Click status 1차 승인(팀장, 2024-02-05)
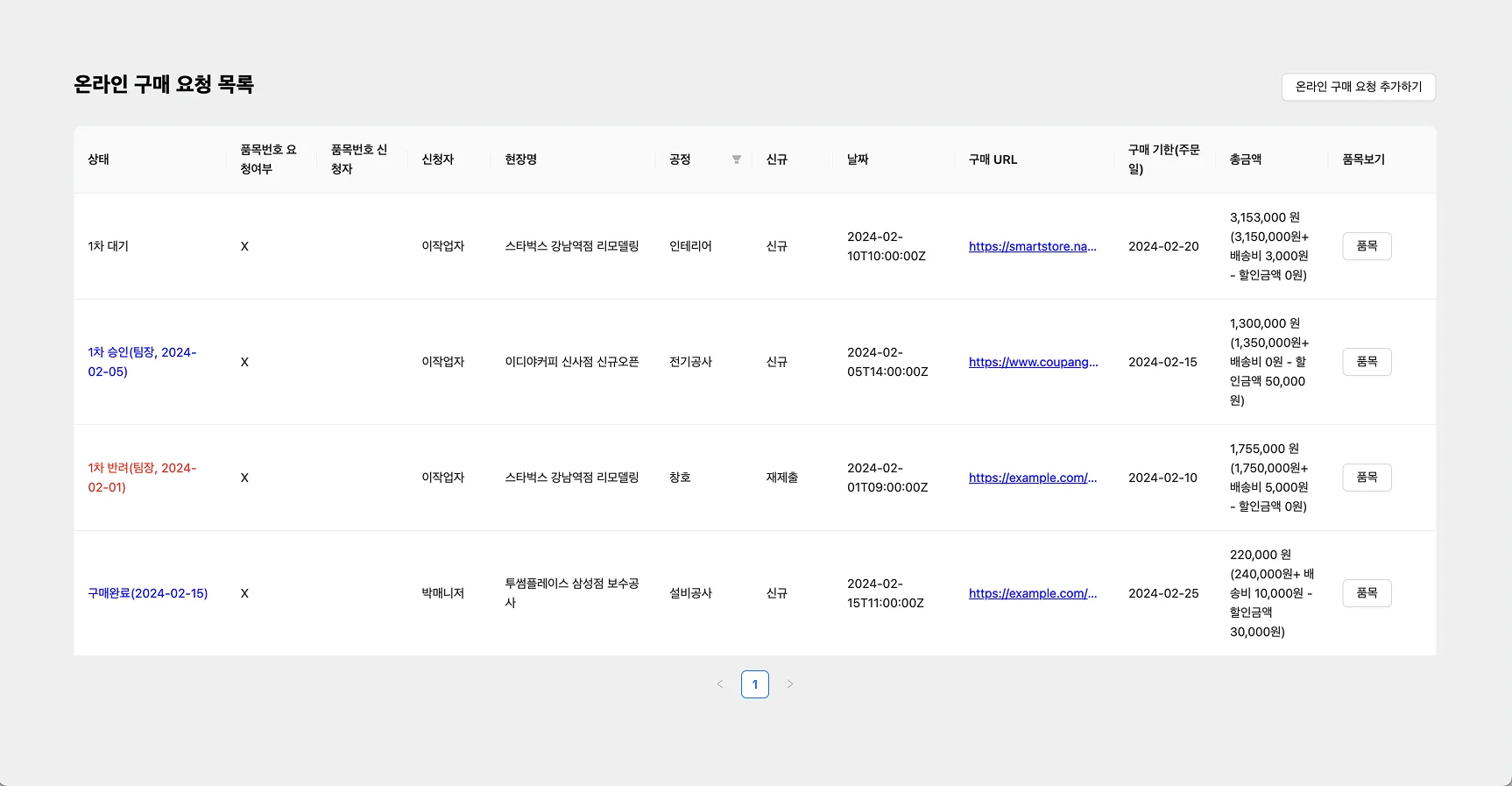 pos(142,362)
